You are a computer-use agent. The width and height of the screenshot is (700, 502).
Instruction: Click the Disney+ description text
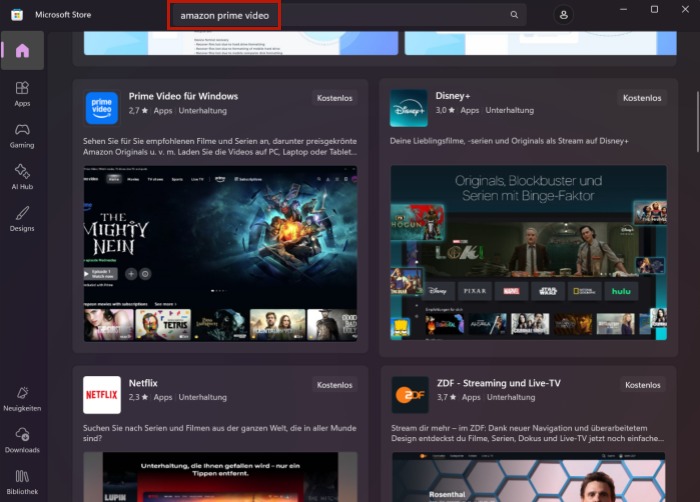point(509,141)
